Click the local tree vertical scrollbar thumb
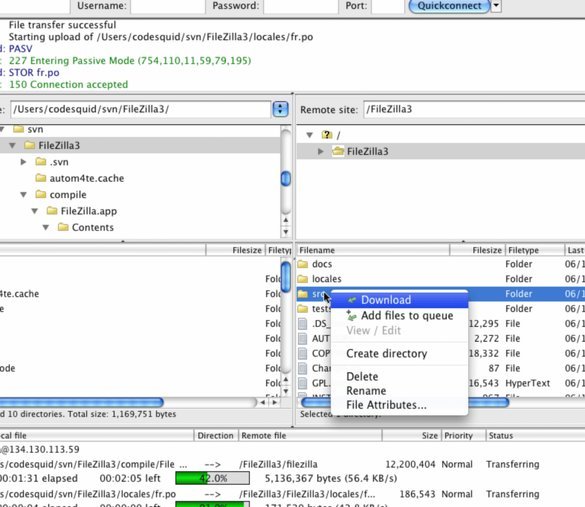The width and height of the screenshot is (585, 507). pyautogui.click(x=286, y=178)
